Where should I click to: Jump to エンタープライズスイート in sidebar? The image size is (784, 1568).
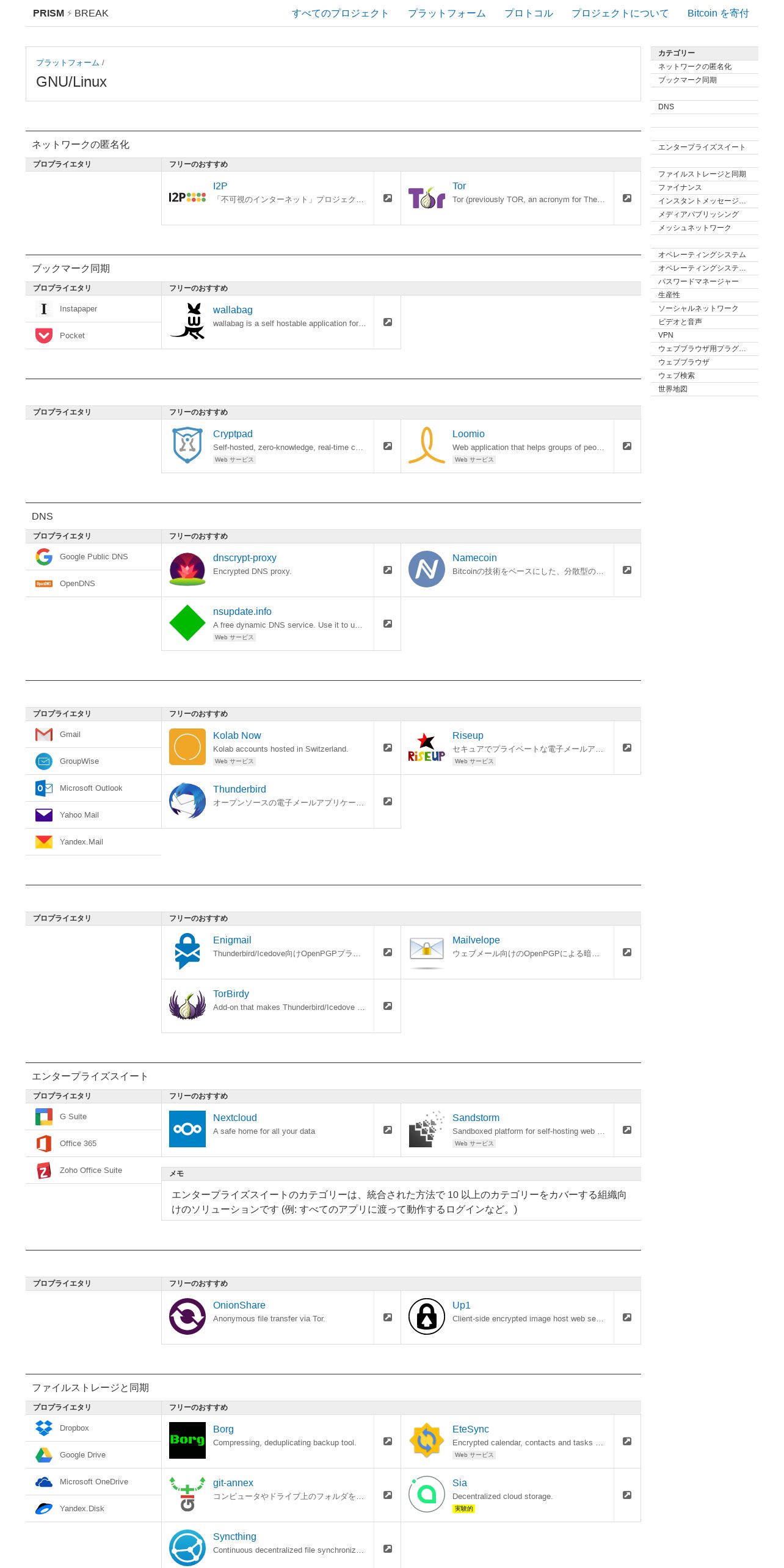(705, 147)
